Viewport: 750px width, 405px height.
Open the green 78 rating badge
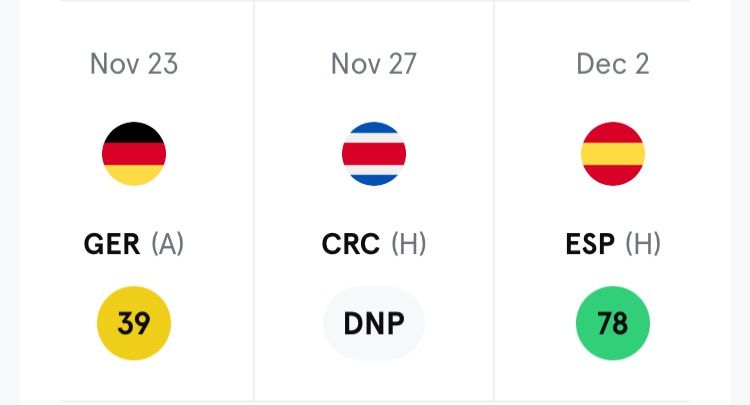(613, 324)
